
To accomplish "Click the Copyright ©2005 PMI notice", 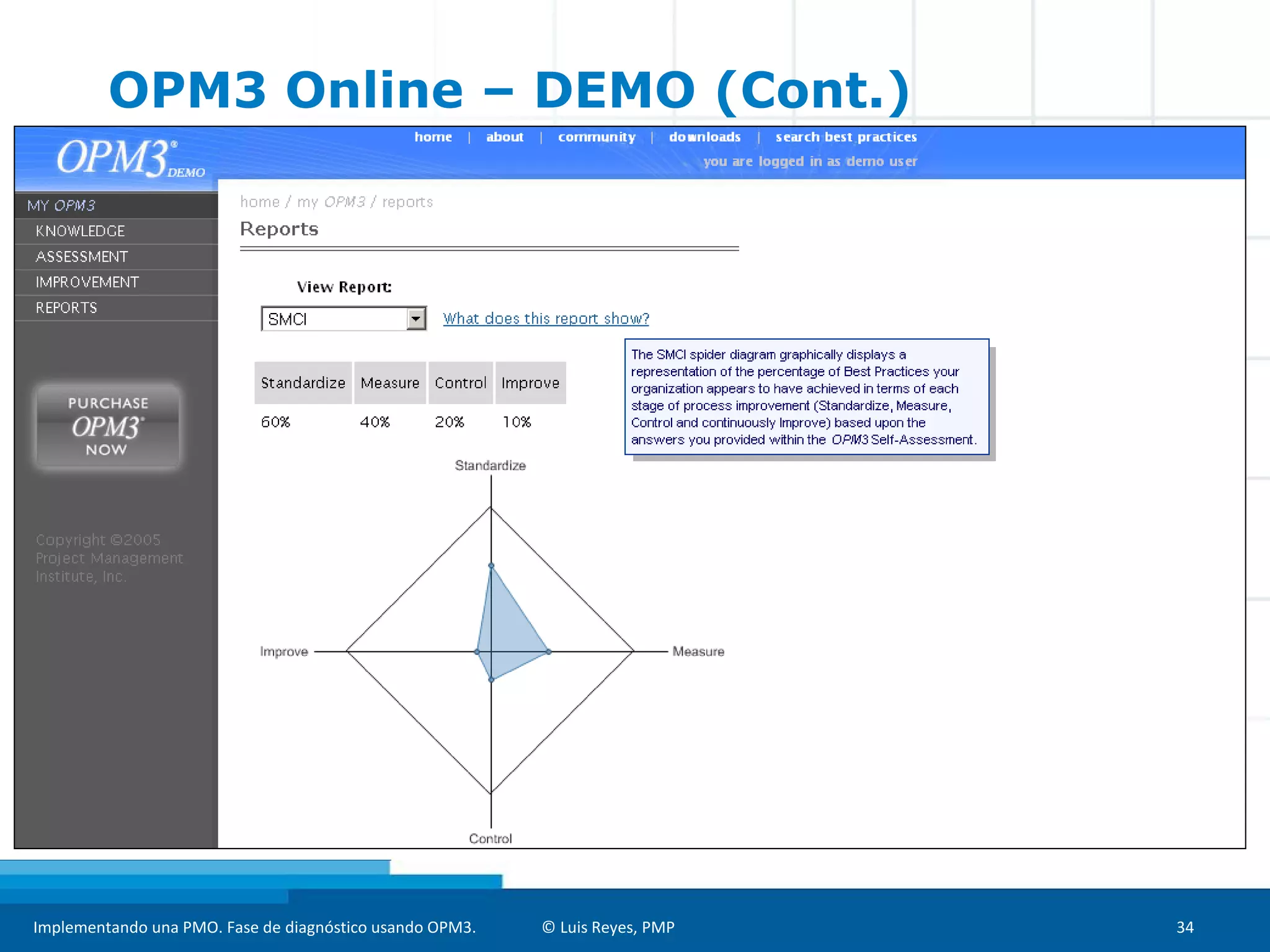I will pyautogui.click(x=109, y=558).
